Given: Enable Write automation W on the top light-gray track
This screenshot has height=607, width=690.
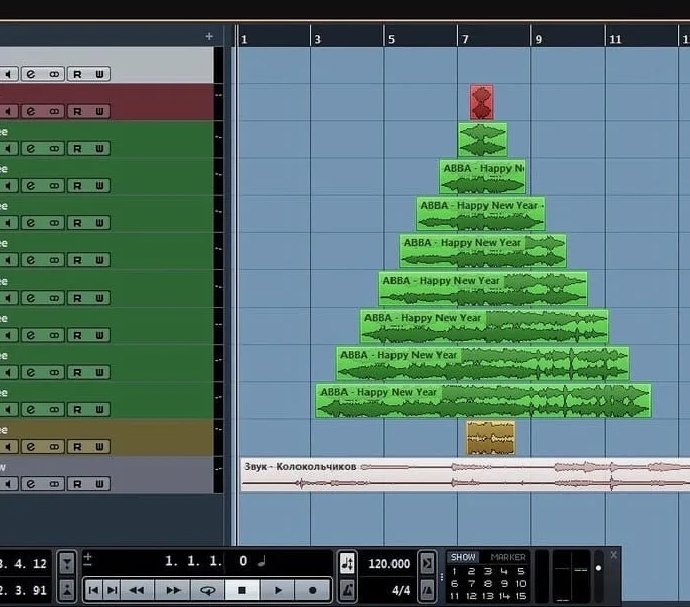Looking at the screenshot, I should click(x=99, y=74).
